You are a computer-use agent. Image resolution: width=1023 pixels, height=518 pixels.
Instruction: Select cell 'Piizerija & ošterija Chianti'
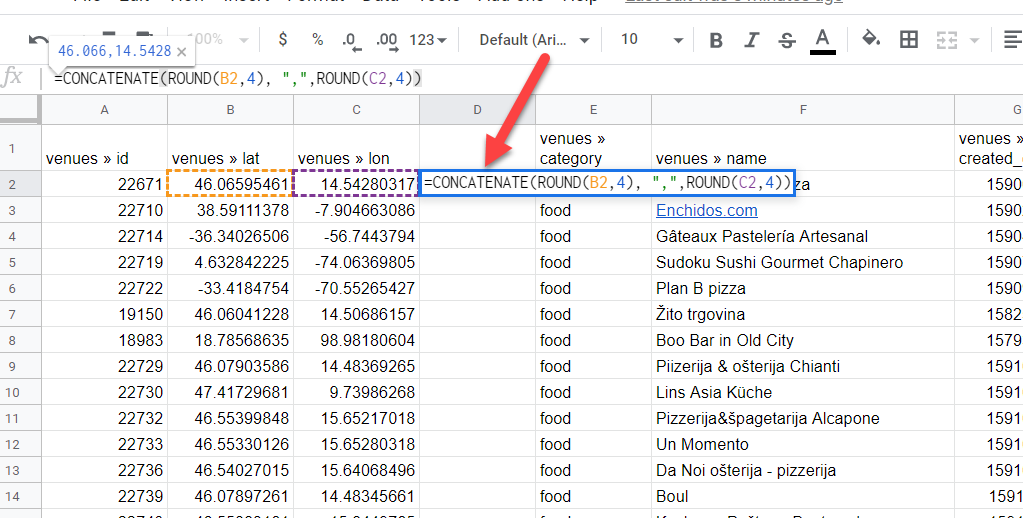[802, 366]
